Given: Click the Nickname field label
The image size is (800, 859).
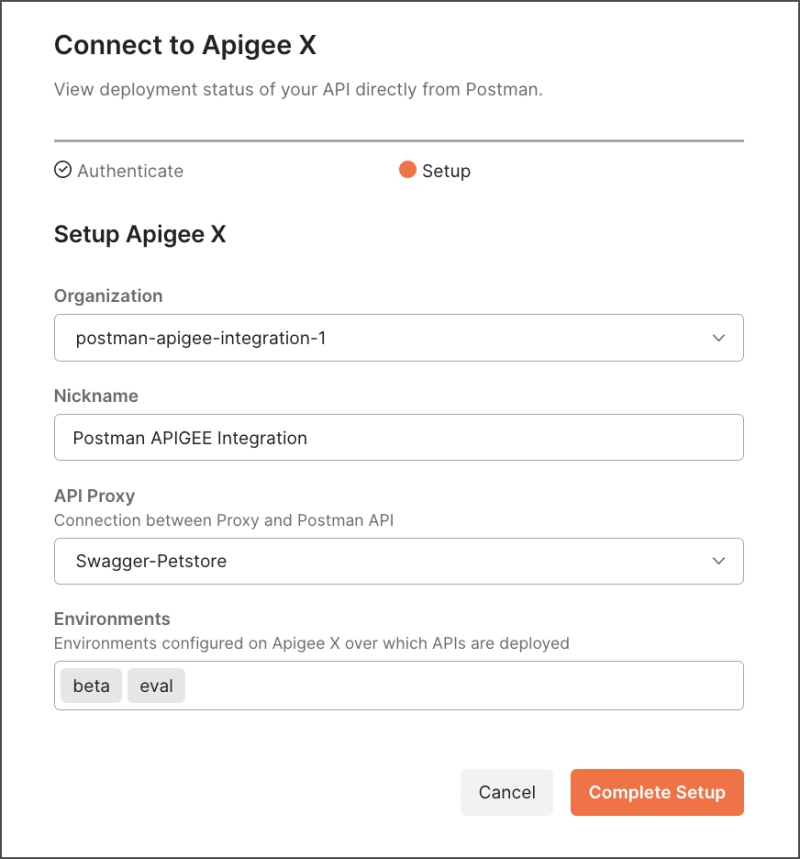Looking at the screenshot, I should [x=96, y=396].
